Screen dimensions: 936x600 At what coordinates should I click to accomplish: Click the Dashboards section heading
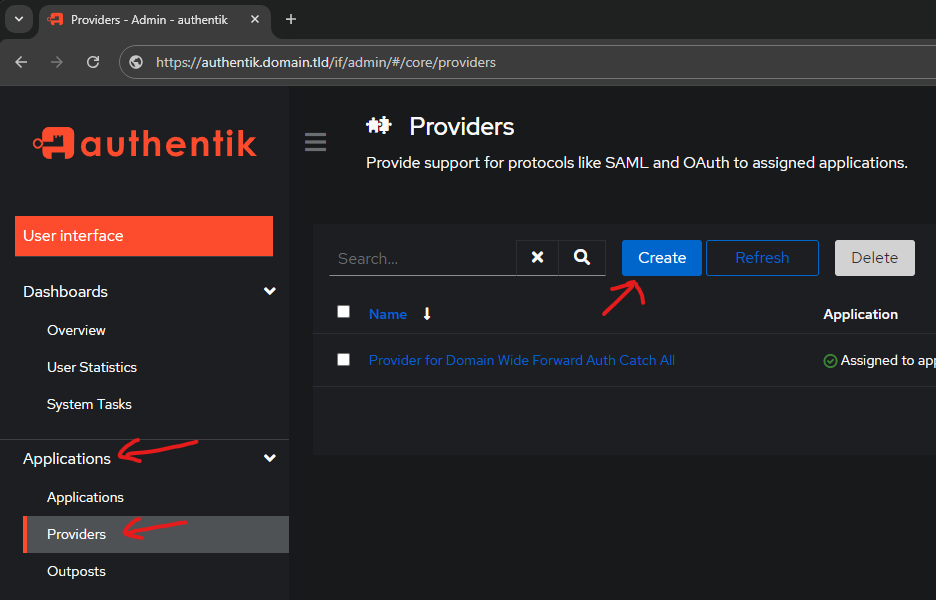(x=66, y=292)
